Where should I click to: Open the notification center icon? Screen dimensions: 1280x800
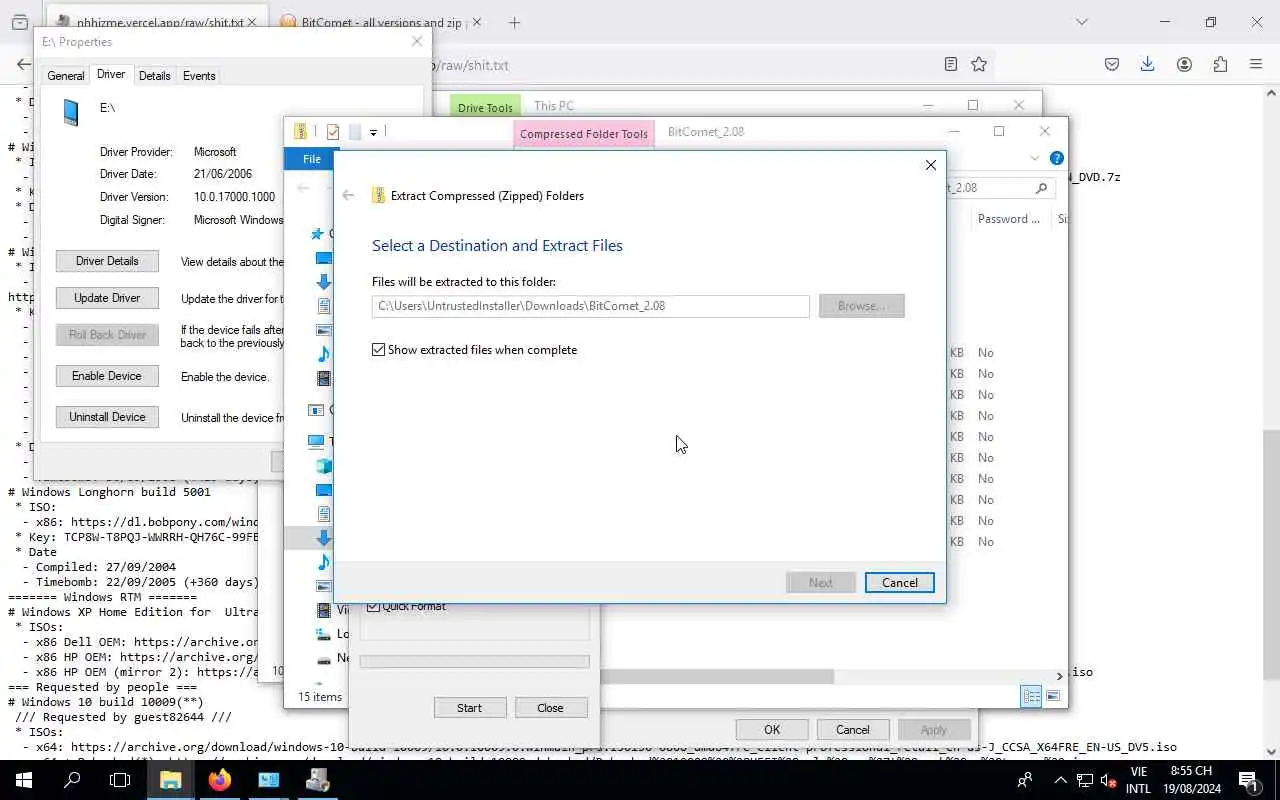tap(1248, 780)
